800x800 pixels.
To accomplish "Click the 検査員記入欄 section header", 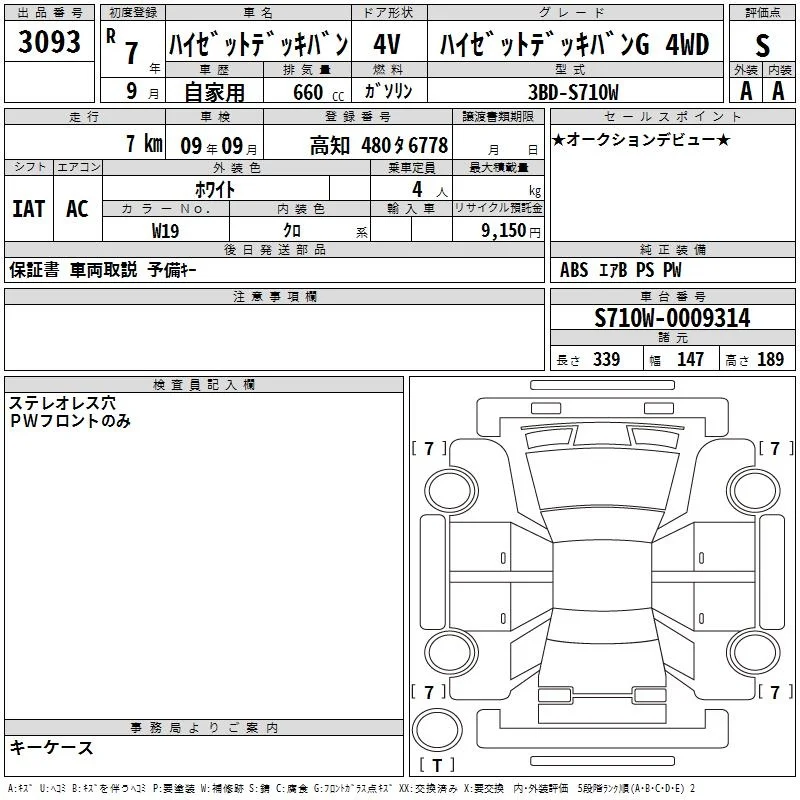I will click(204, 385).
